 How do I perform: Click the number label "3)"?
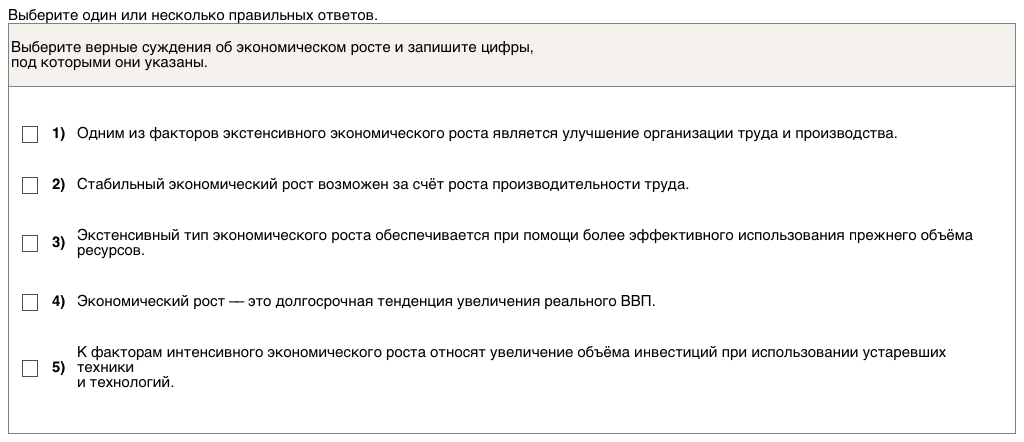[x=58, y=243]
